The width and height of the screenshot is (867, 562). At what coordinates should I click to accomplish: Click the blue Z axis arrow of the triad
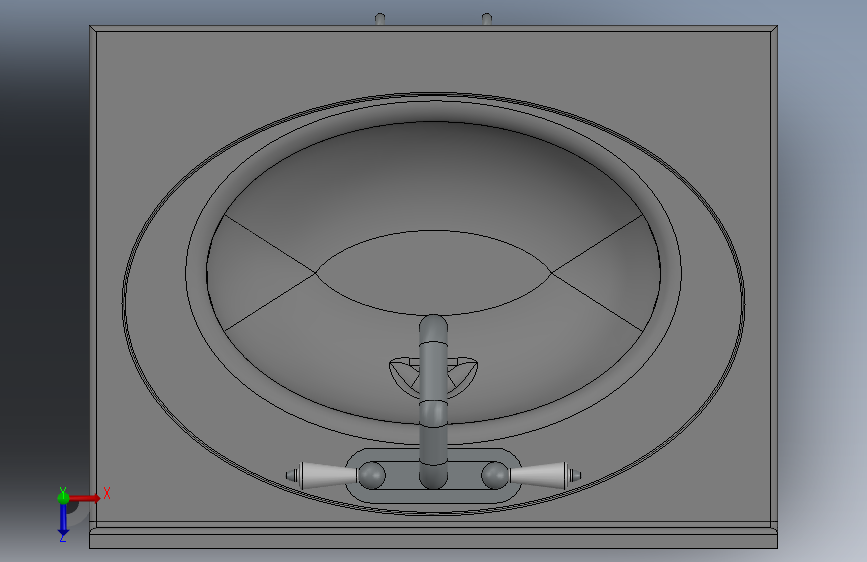(x=63, y=519)
